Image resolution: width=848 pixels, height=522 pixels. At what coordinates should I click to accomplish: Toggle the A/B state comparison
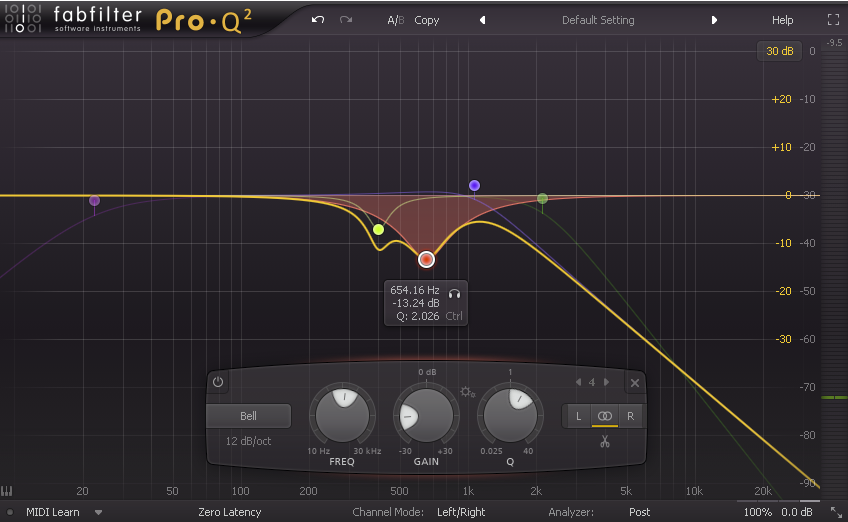395,20
